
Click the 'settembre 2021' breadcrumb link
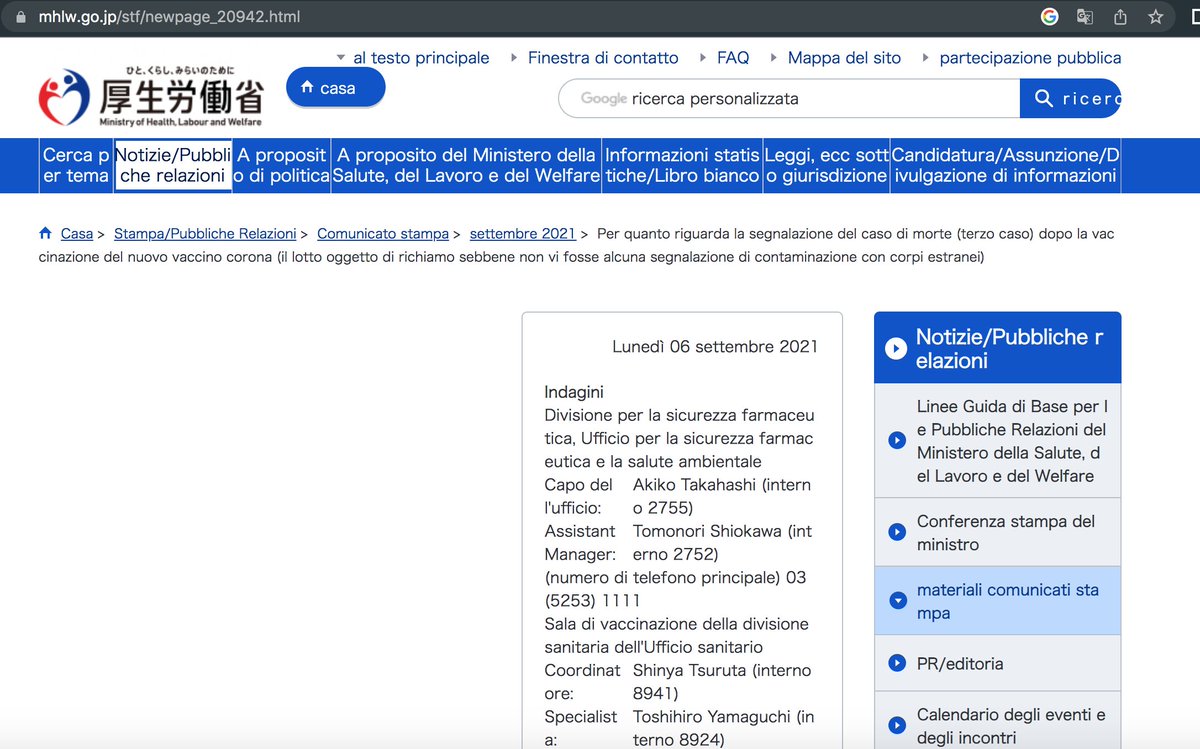tap(522, 233)
